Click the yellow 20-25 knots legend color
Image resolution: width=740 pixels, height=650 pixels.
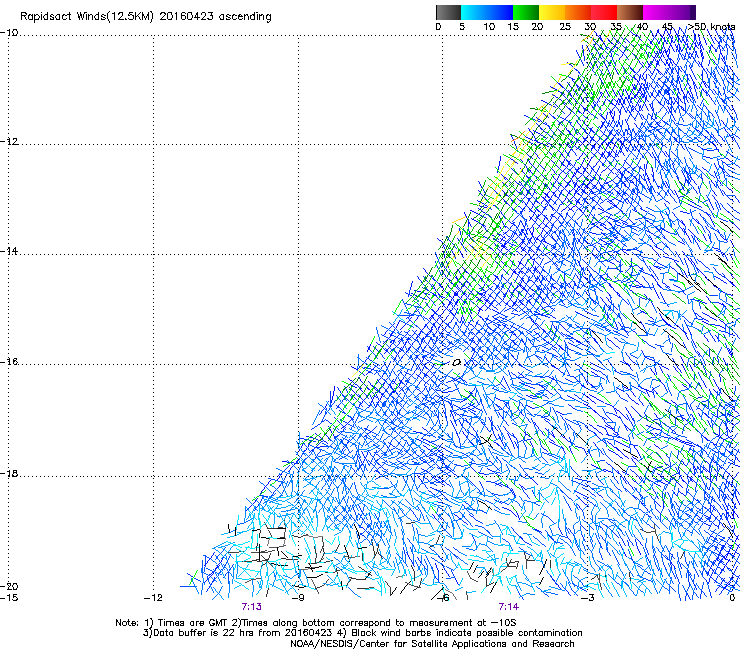552,12
